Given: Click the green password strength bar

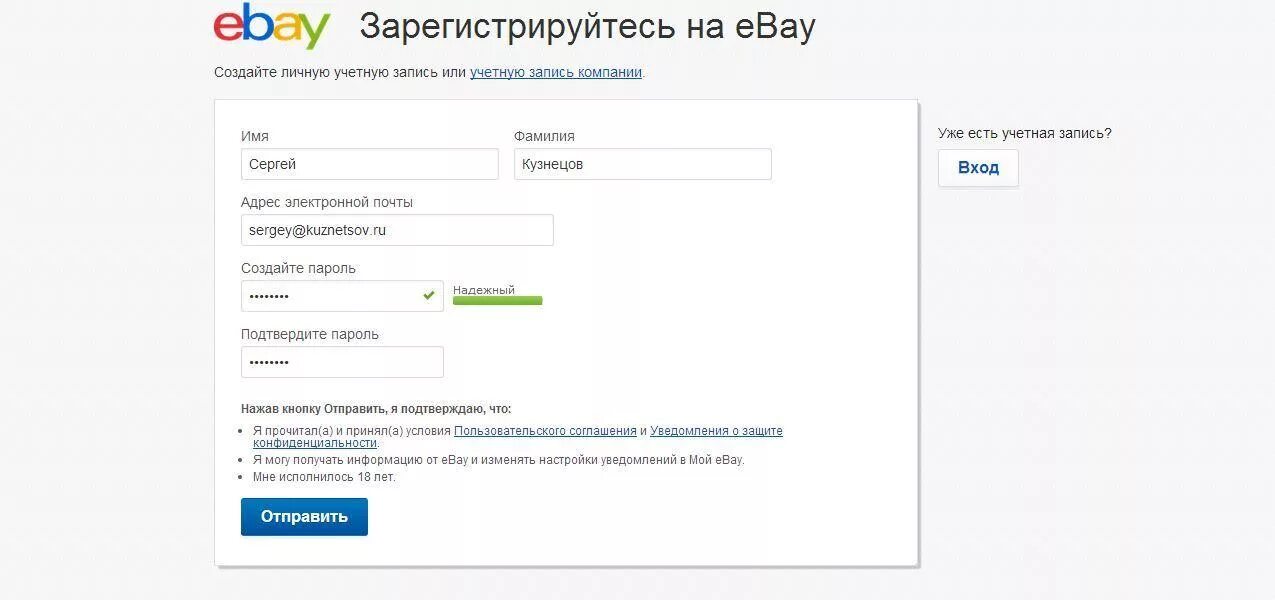Looking at the screenshot, I should click(x=498, y=300).
